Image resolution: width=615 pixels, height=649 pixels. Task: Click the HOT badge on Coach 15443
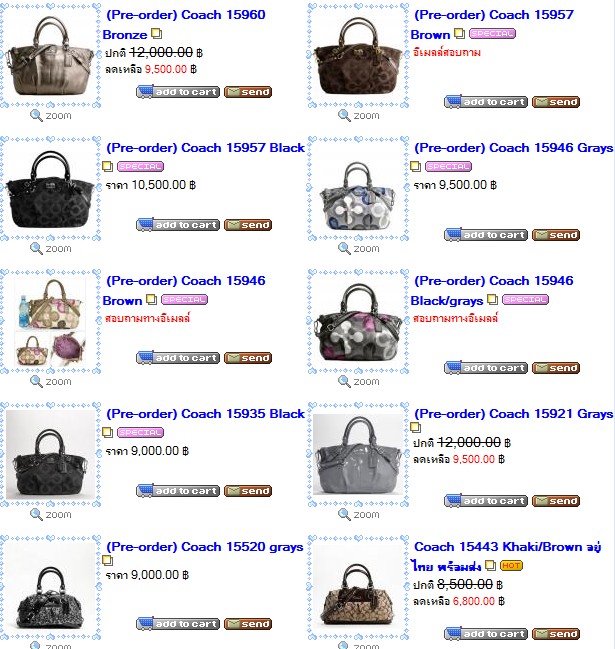[511, 565]
